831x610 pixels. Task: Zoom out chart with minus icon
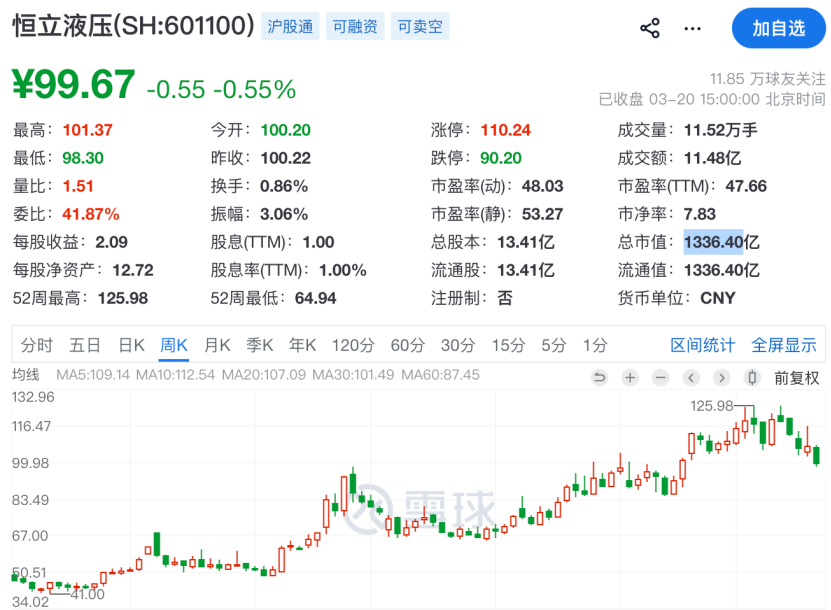pos(660,378)
